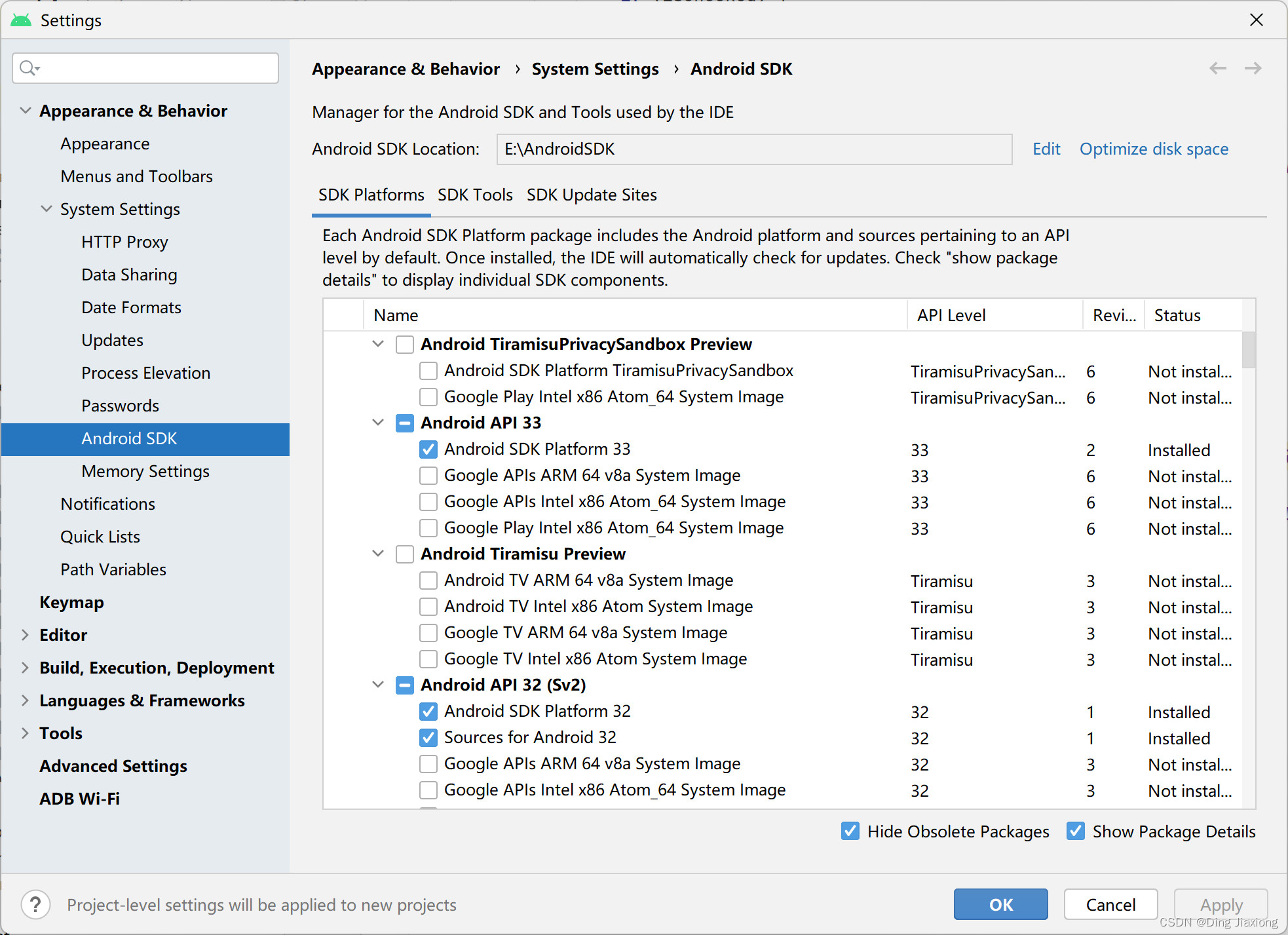This screenshot has height=935, width=1288.
Task: Open help with the question mark icon
Action: click(x=35, y=905)
